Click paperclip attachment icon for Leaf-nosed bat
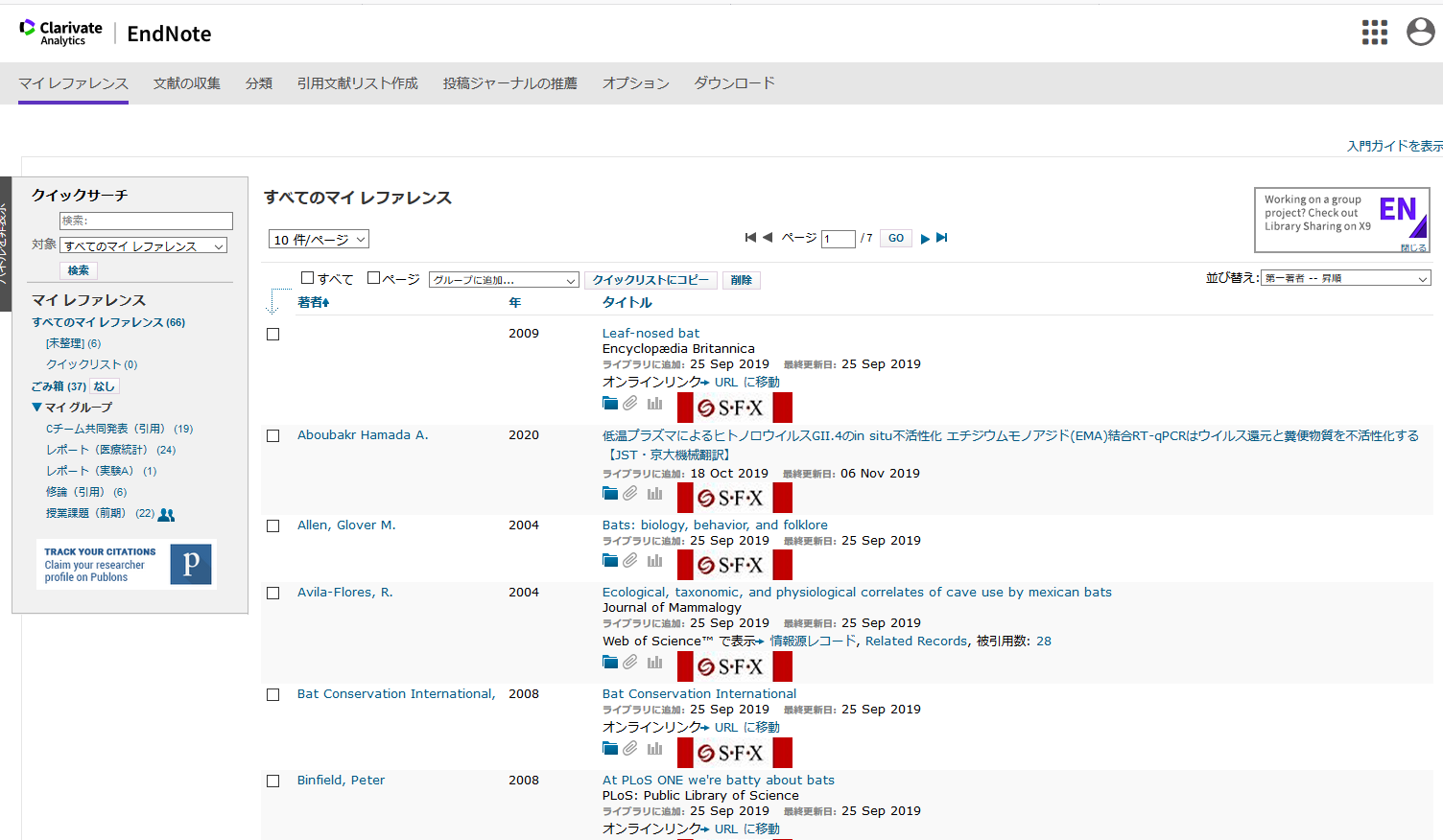1443x840 pixels. pos(630,404)
